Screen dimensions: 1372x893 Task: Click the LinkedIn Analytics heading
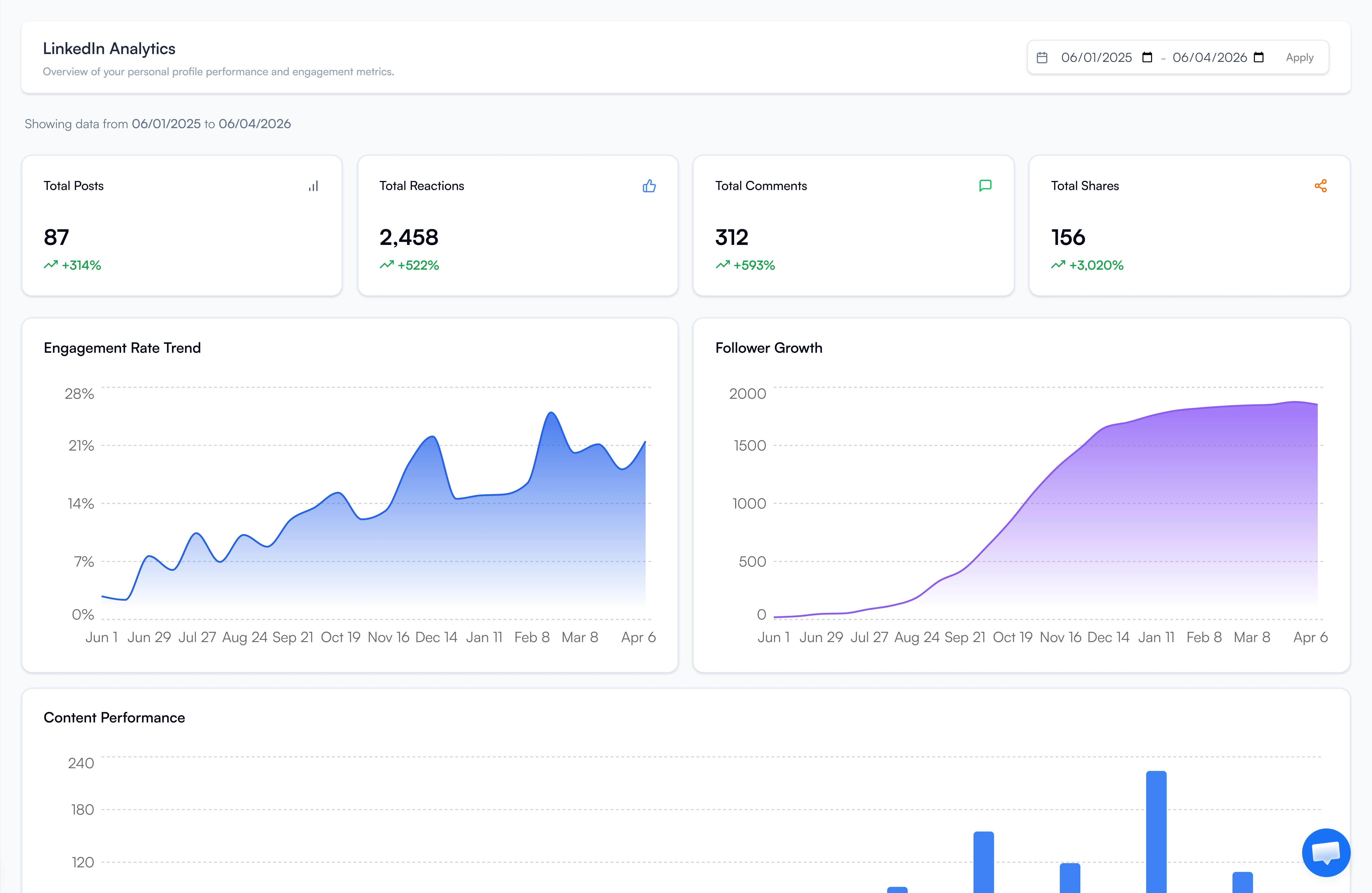pyautogui.click(x=109, y=49)
